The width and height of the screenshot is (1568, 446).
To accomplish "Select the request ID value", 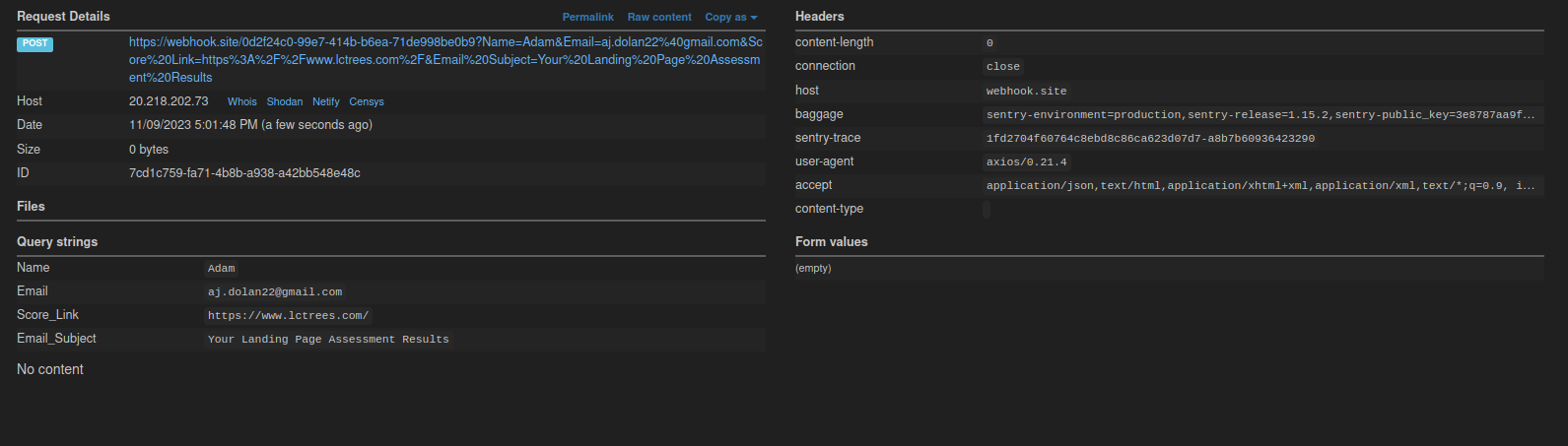I will pos(244,173).
